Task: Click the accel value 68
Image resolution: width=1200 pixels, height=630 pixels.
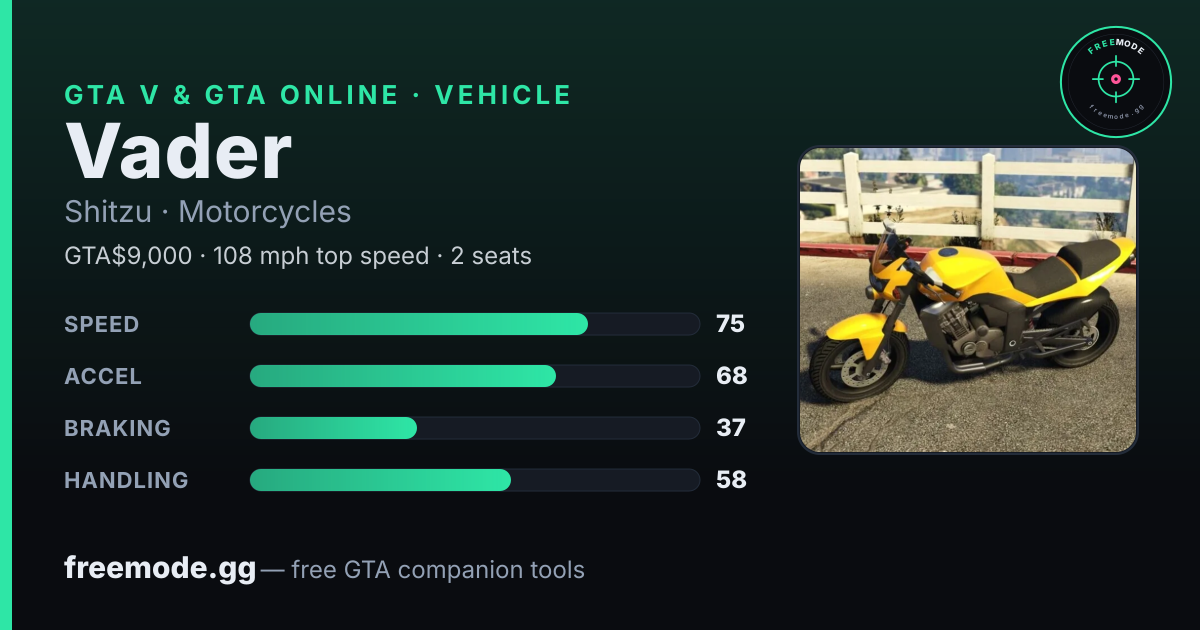Action: [x=731, y=376]
